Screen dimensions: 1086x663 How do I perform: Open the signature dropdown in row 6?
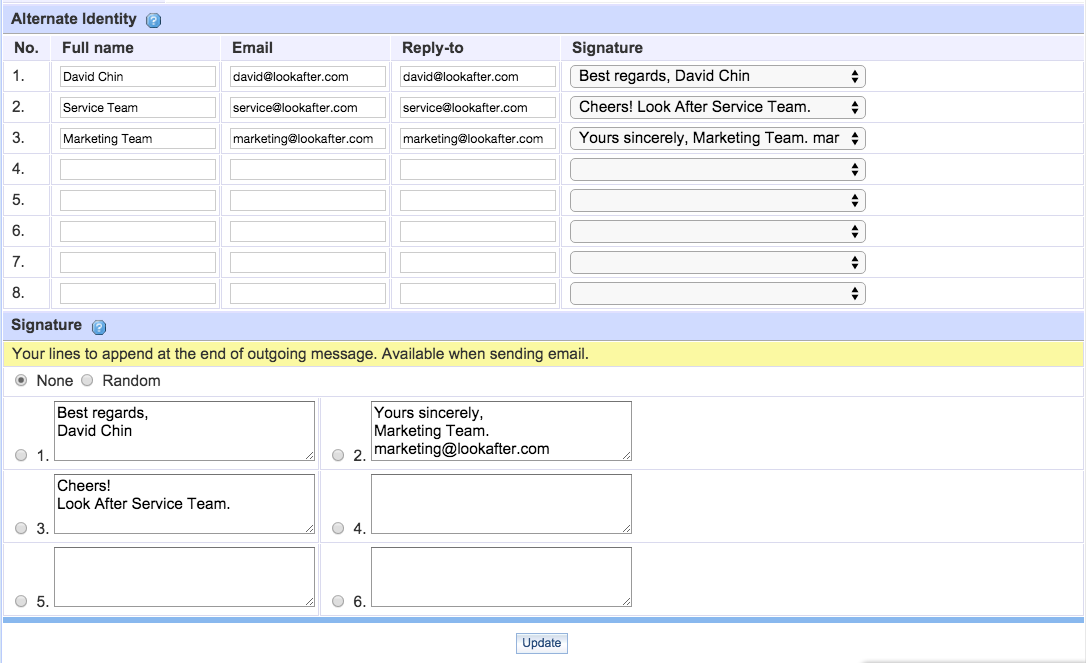pyautogui.click(x=718, y=231)
